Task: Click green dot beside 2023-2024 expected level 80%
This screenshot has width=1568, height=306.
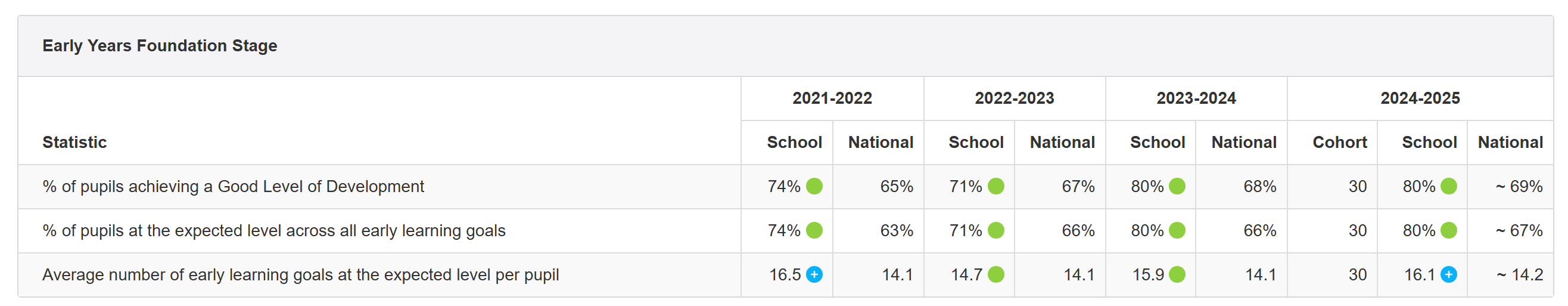Action: (1177, 230)
